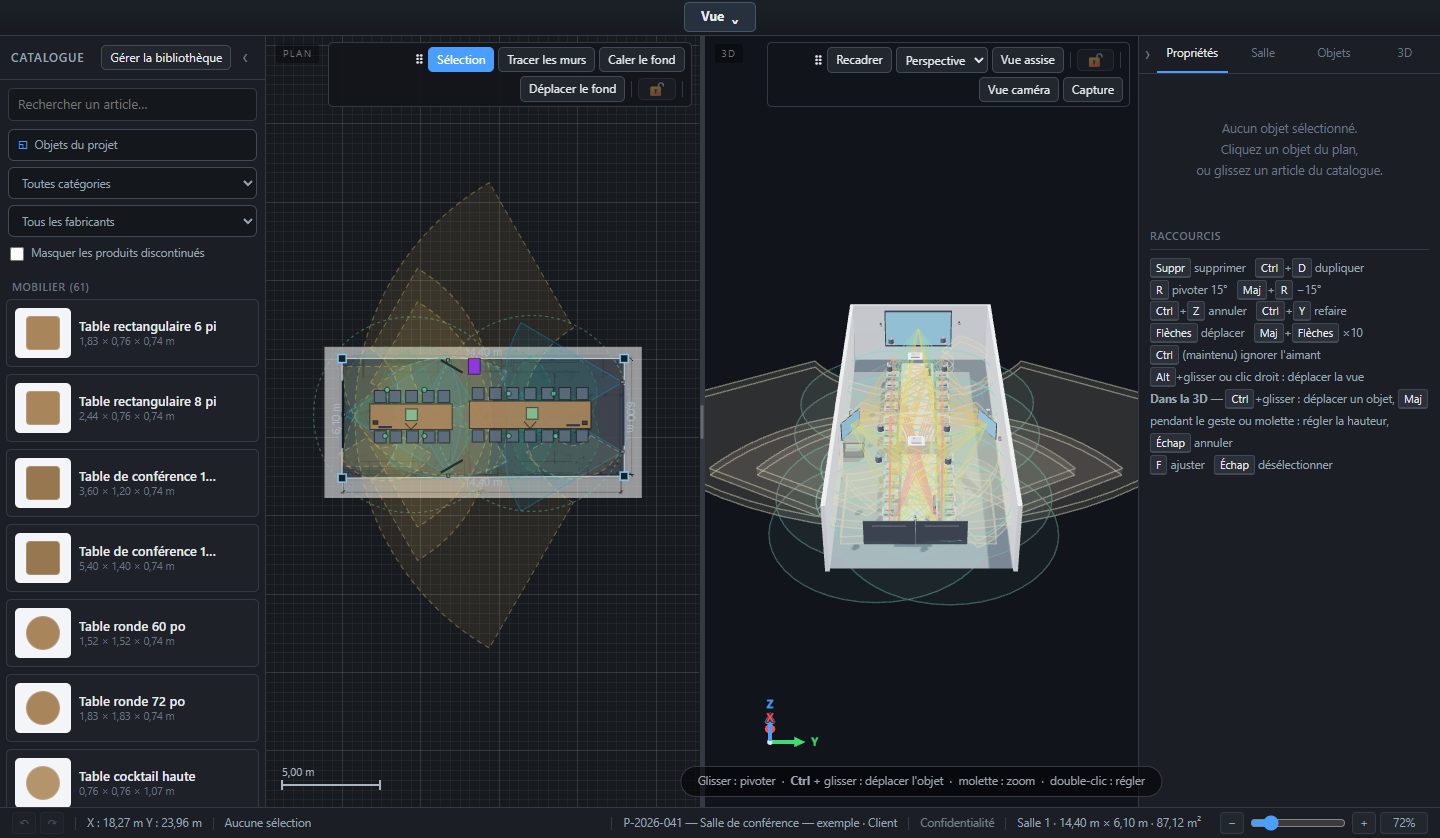Click the zoom in plus button

tap(1364, 823)
